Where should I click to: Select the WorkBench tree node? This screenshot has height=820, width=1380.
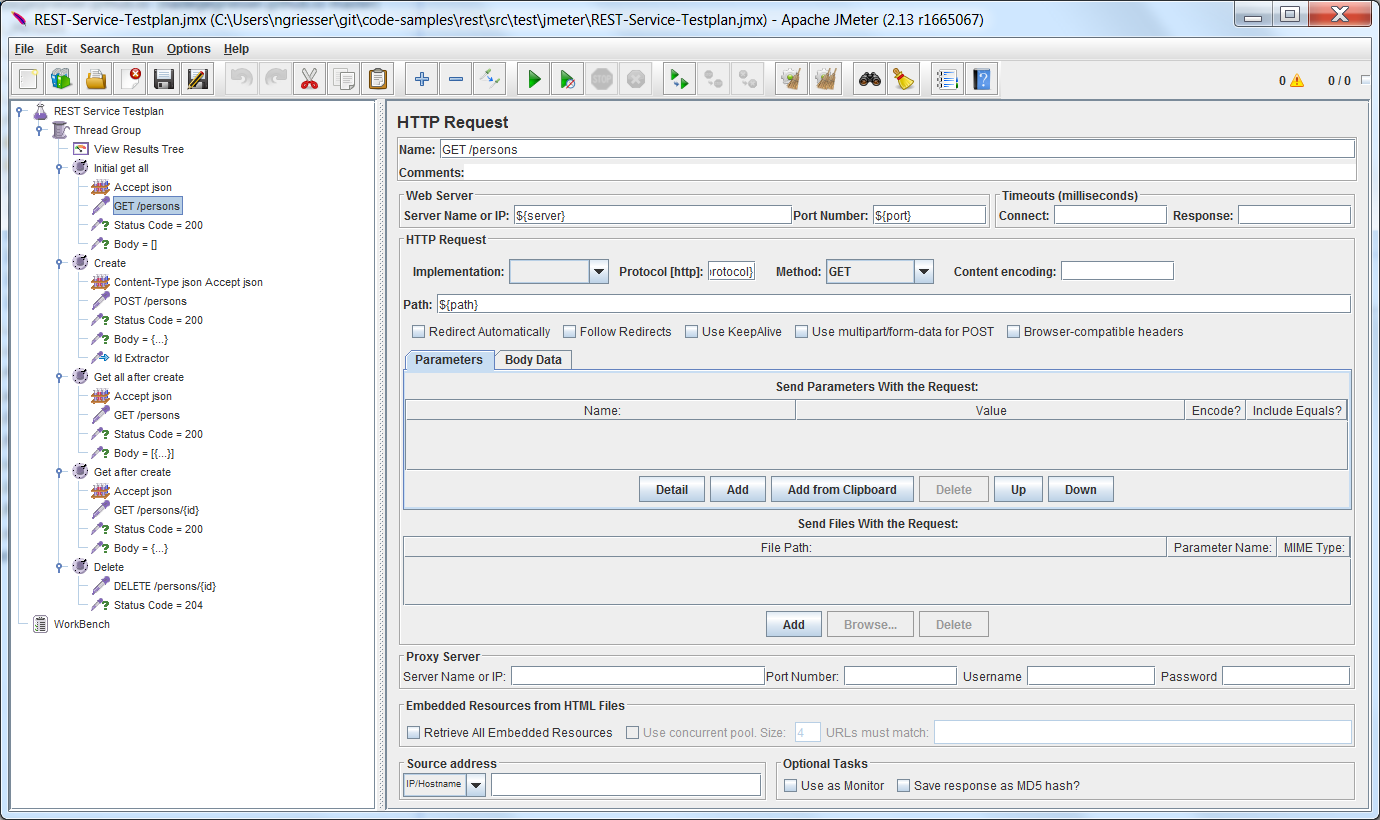[x=81, y=624]
